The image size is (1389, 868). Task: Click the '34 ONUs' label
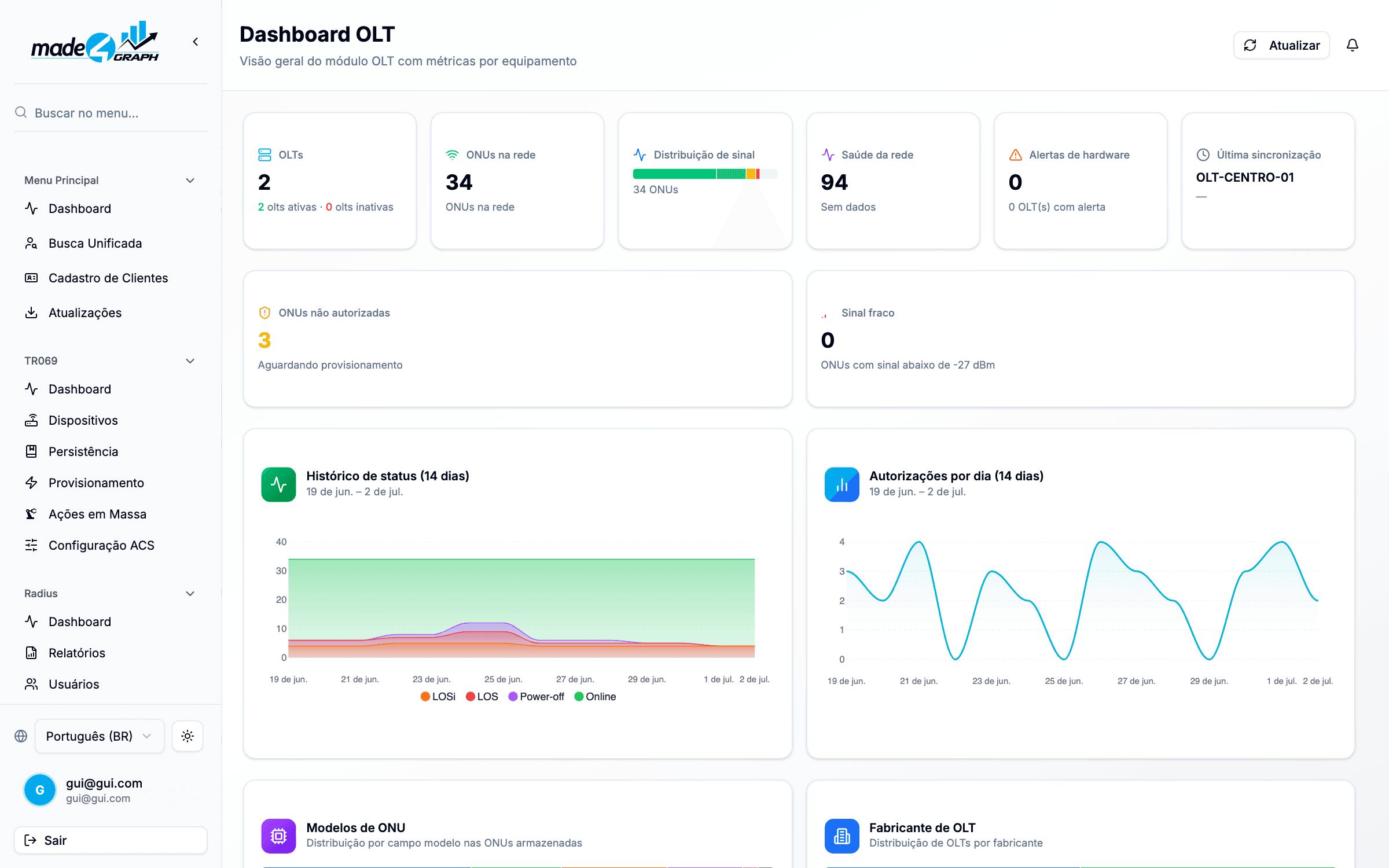tap(655, 189)
